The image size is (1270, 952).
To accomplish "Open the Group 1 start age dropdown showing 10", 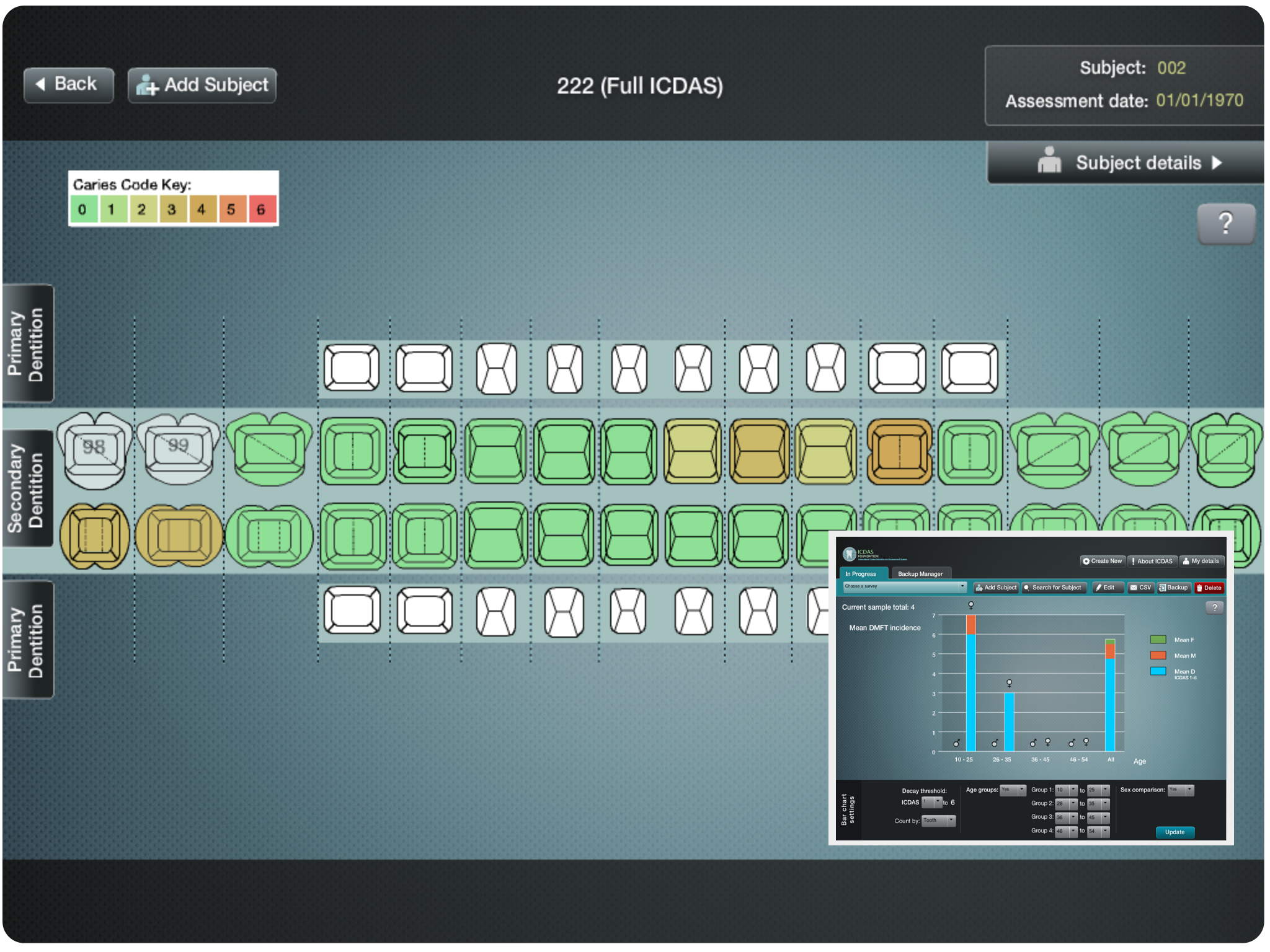I will pos(1067,790).
